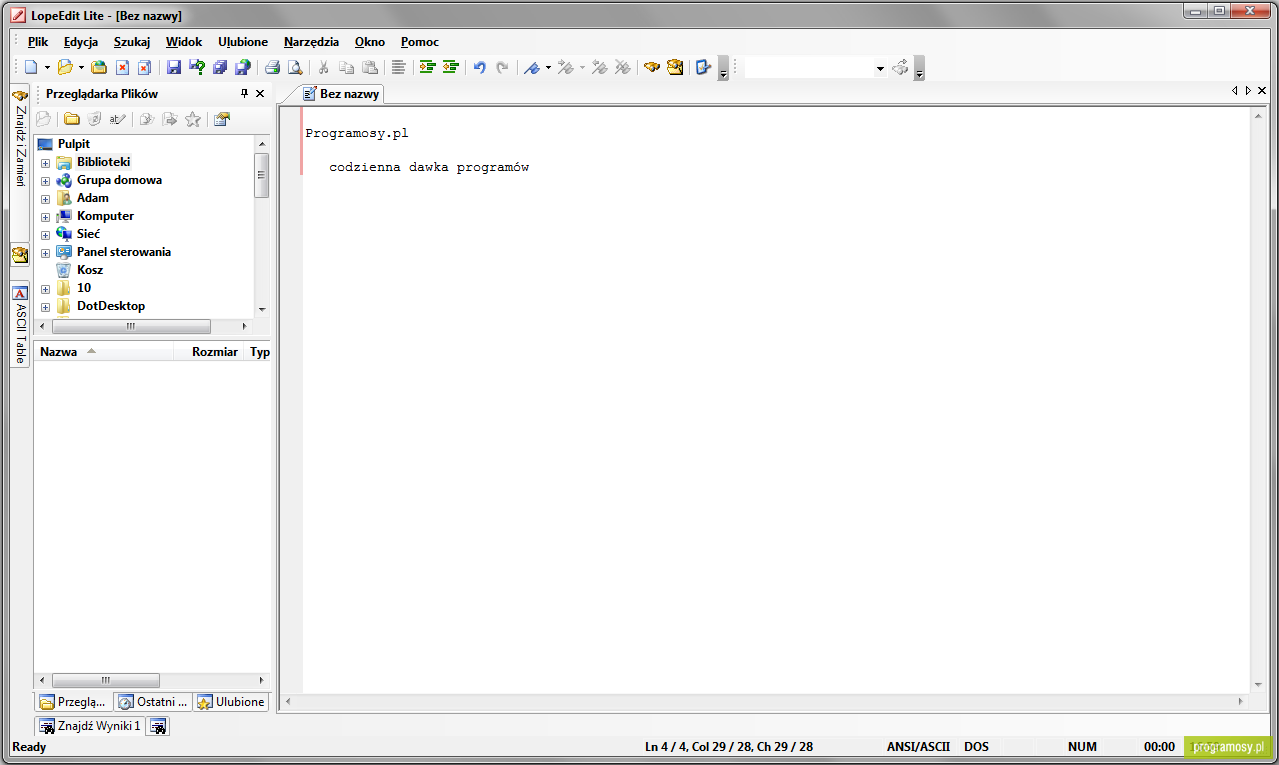
Task: Sort files by Nazwa column
Action: click(104, 352)
